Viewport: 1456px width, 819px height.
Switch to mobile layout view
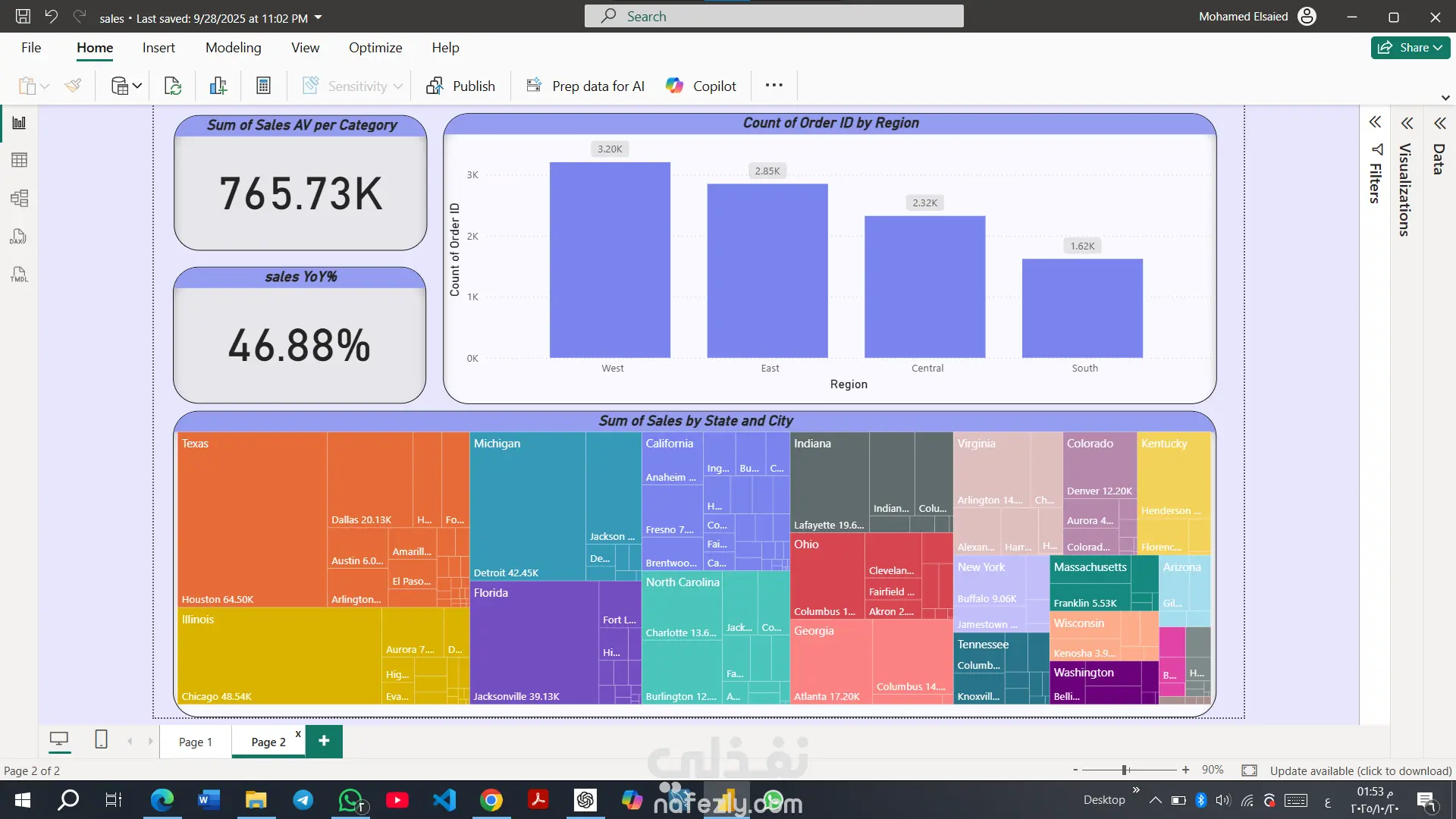click(101, 739)
